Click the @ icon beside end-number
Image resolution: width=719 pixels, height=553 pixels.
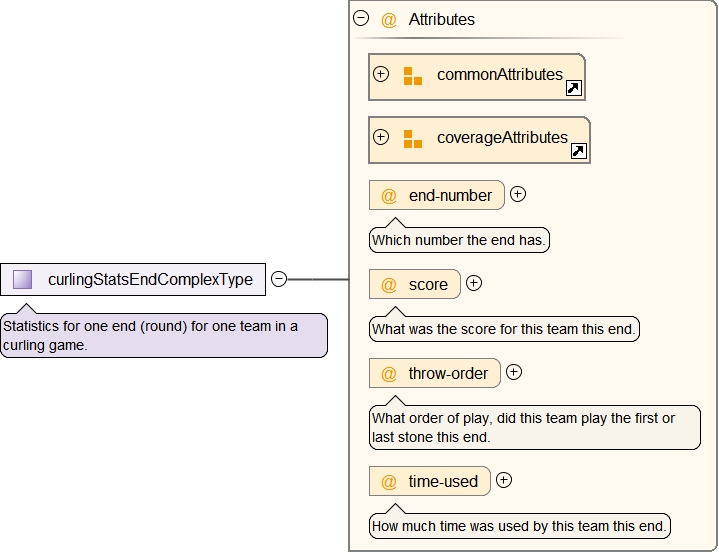click(389, 196)
